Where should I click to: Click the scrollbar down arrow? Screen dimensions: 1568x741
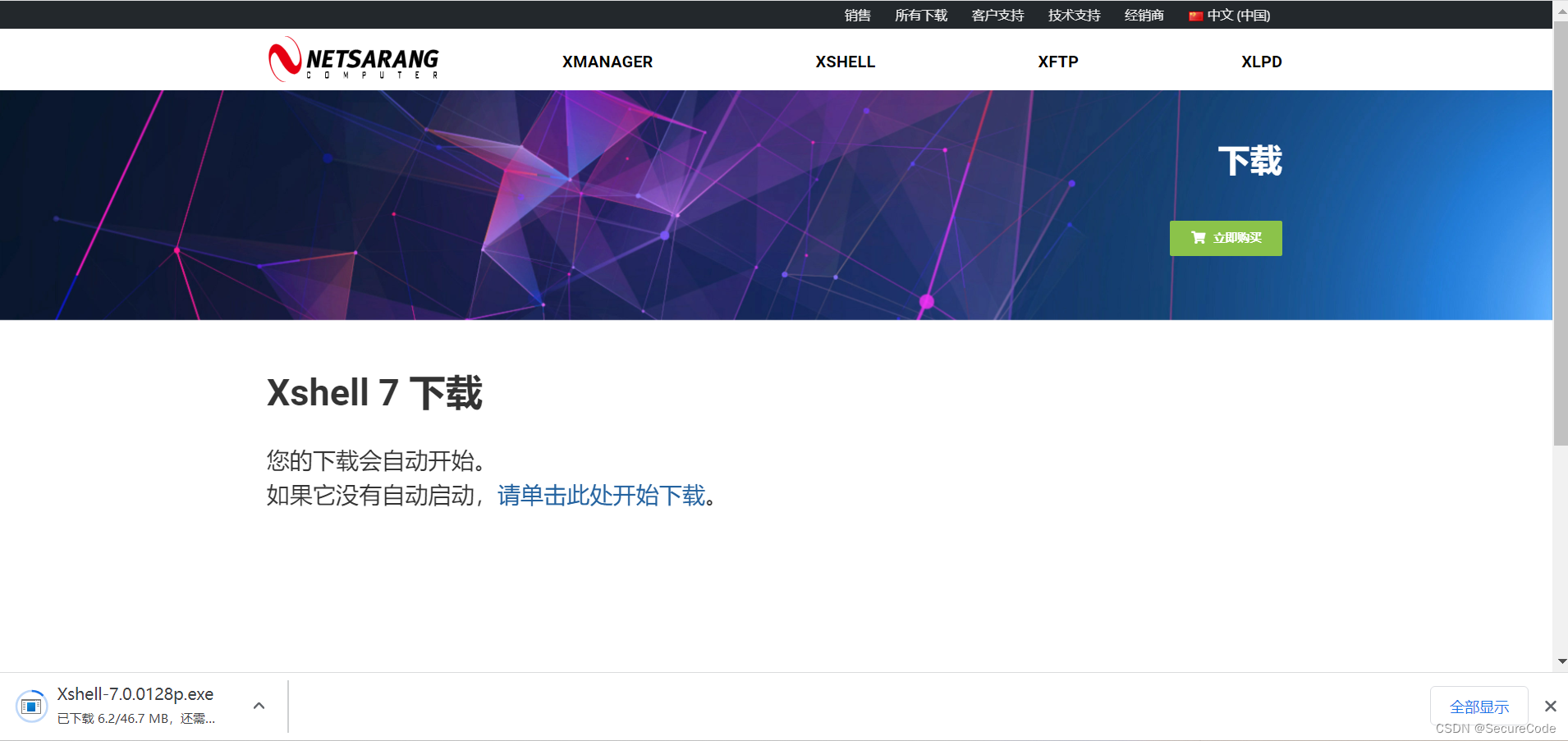pos(1561,661)
